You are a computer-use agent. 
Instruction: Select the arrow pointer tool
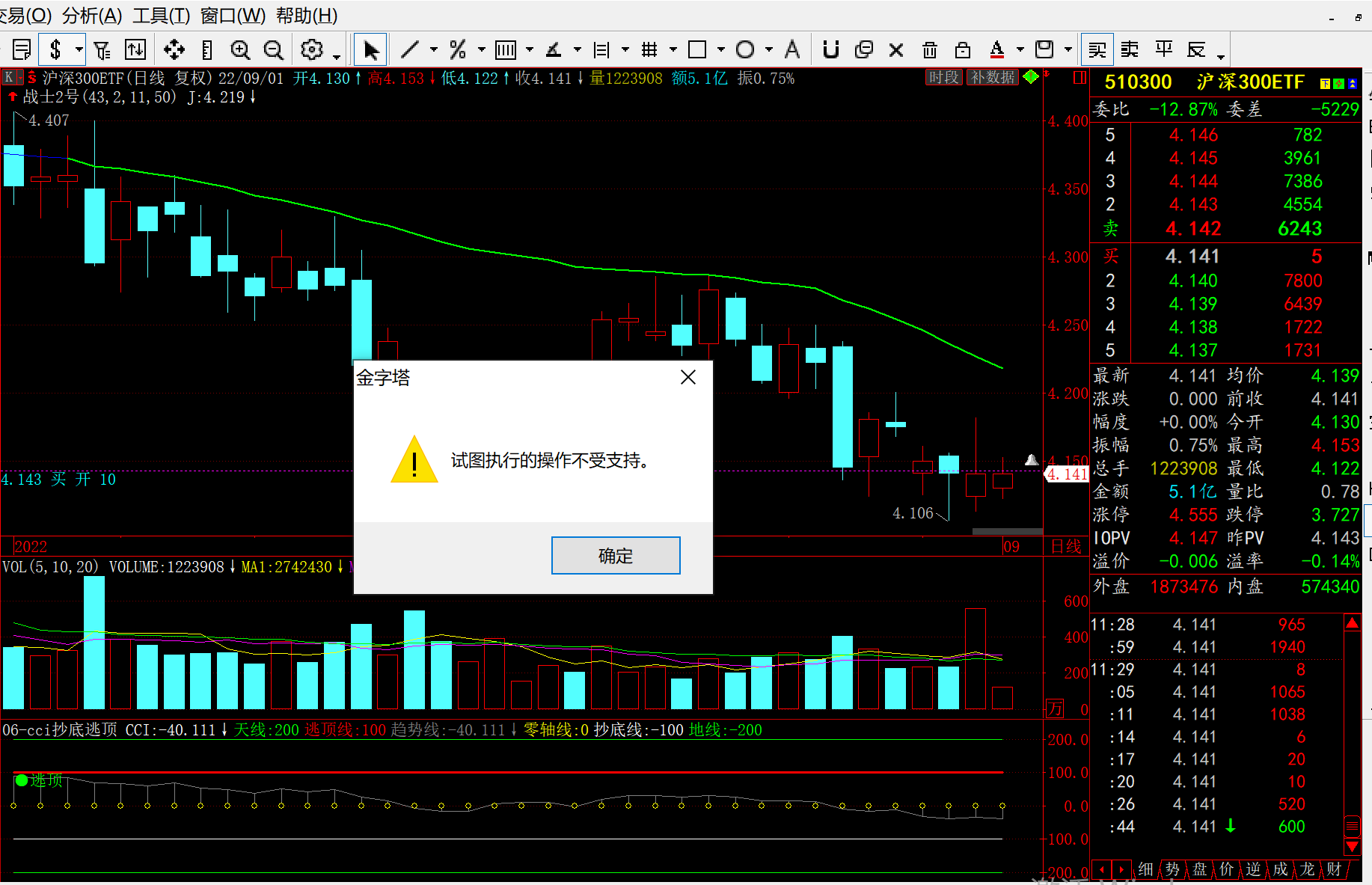[x=370, y=50]
